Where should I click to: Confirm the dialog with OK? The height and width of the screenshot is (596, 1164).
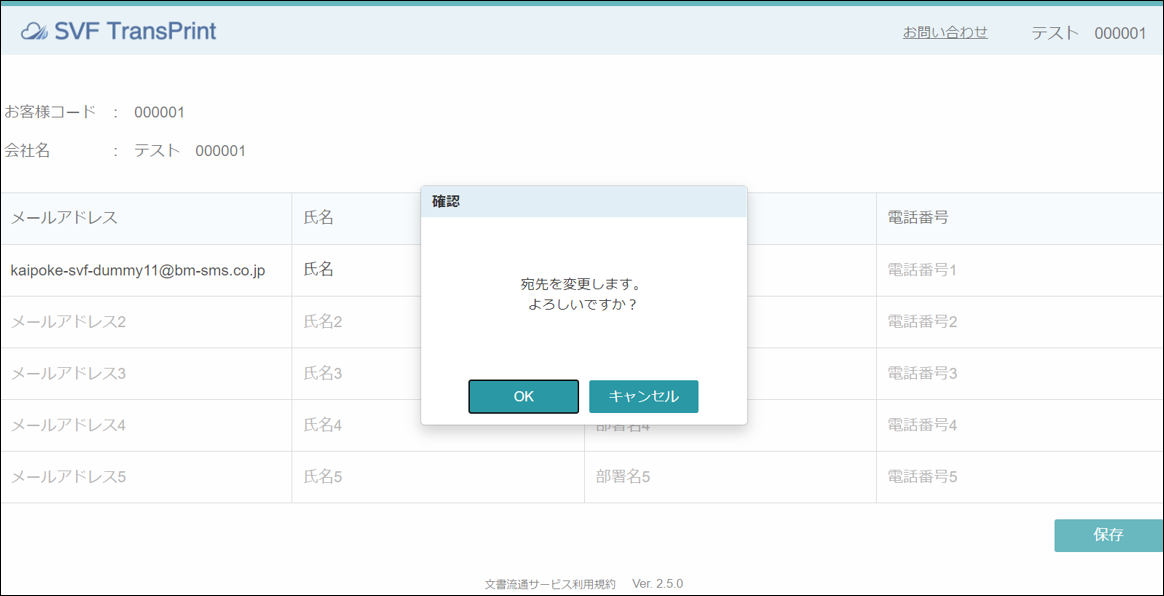523,396
